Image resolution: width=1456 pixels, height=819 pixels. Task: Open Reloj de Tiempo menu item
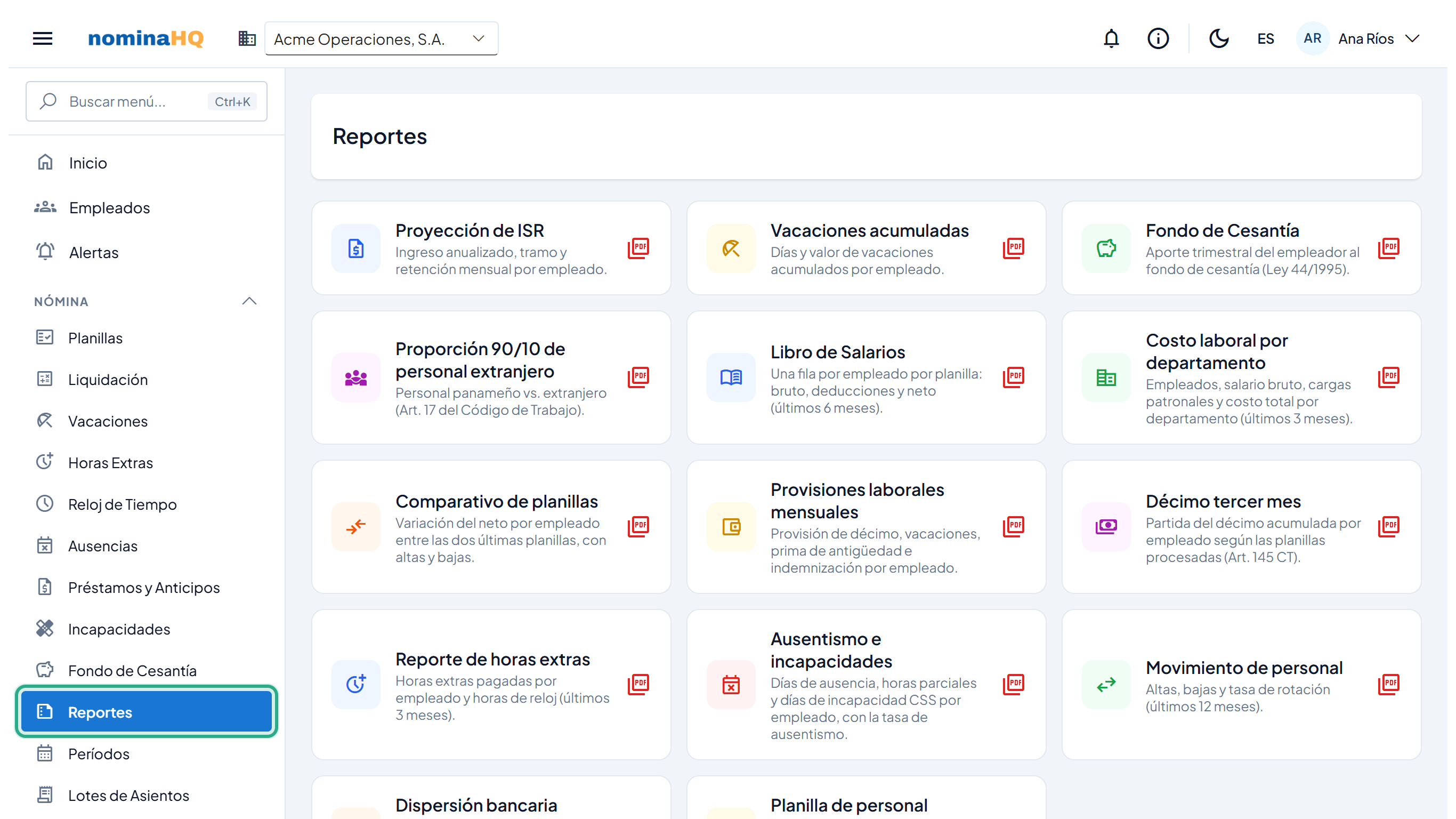tap(147, 504)
